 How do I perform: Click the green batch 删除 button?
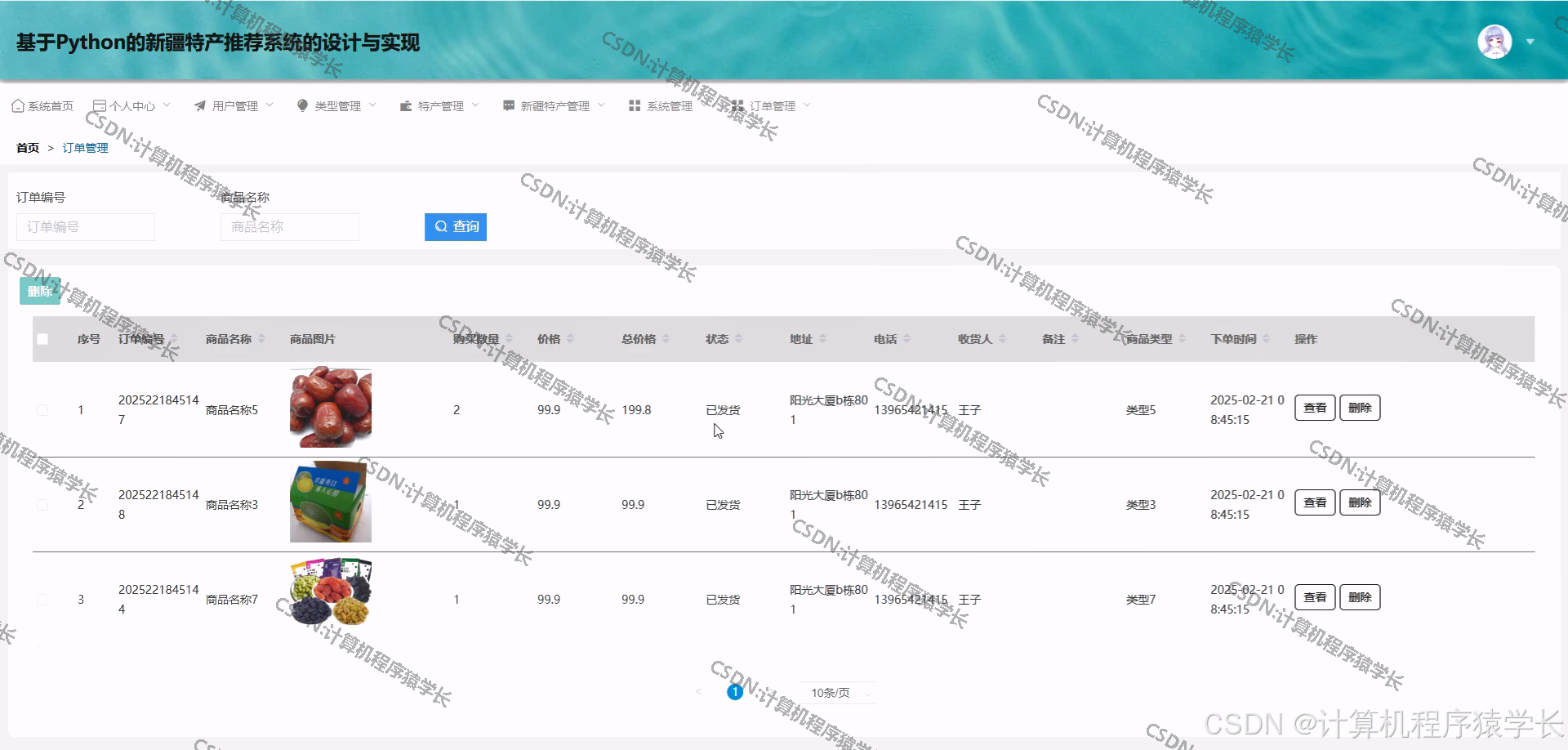(x=40, y=291)
